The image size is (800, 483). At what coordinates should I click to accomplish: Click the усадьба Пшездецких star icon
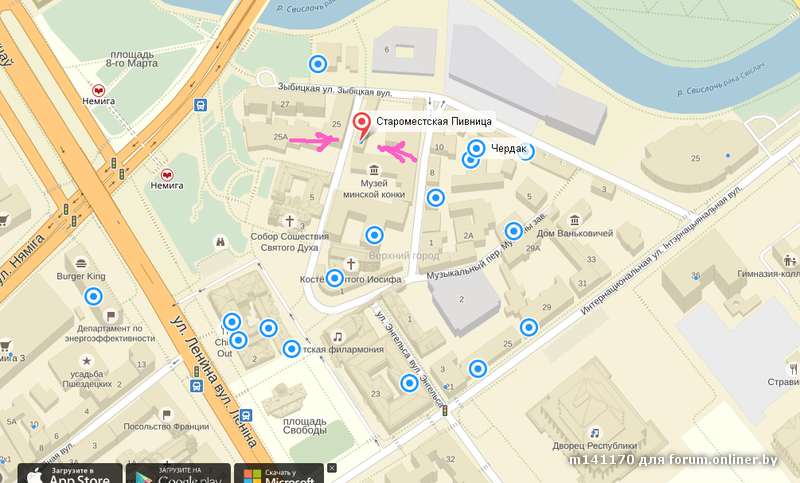pyautogui.click(x=86, y=361)
